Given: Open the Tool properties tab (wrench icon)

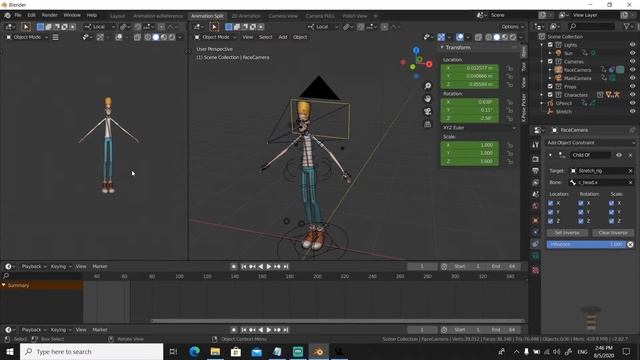Looking at the screenshot, I should 536,145.
